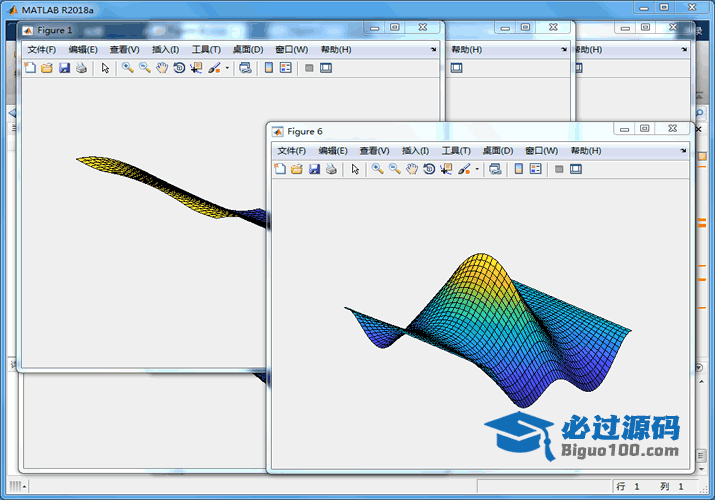This screenshot has width=715, height=500.
Task: Click Hide Plot Tools icon in Figure 6
Action: point(559,169)
